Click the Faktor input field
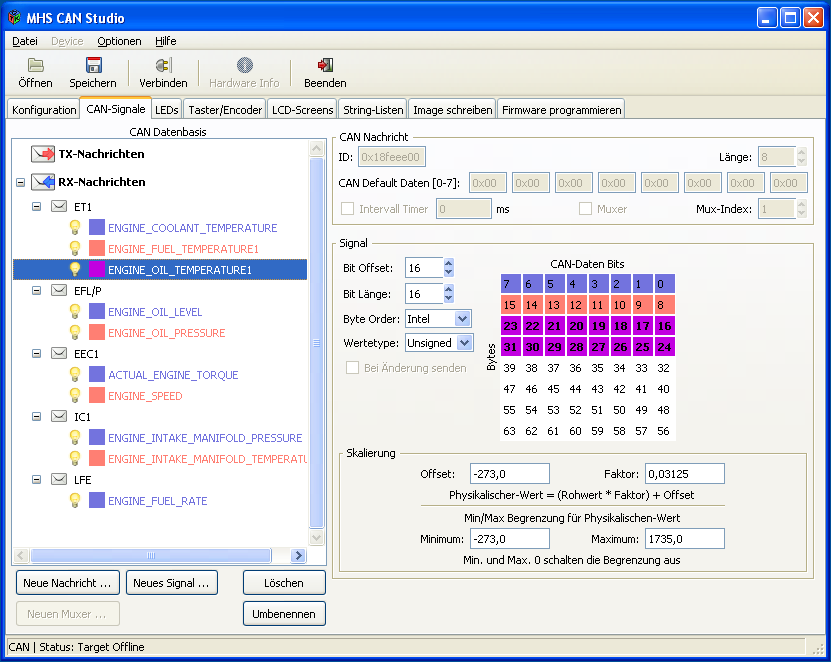This screenshot has width=831, height=662. click(684, 474)
